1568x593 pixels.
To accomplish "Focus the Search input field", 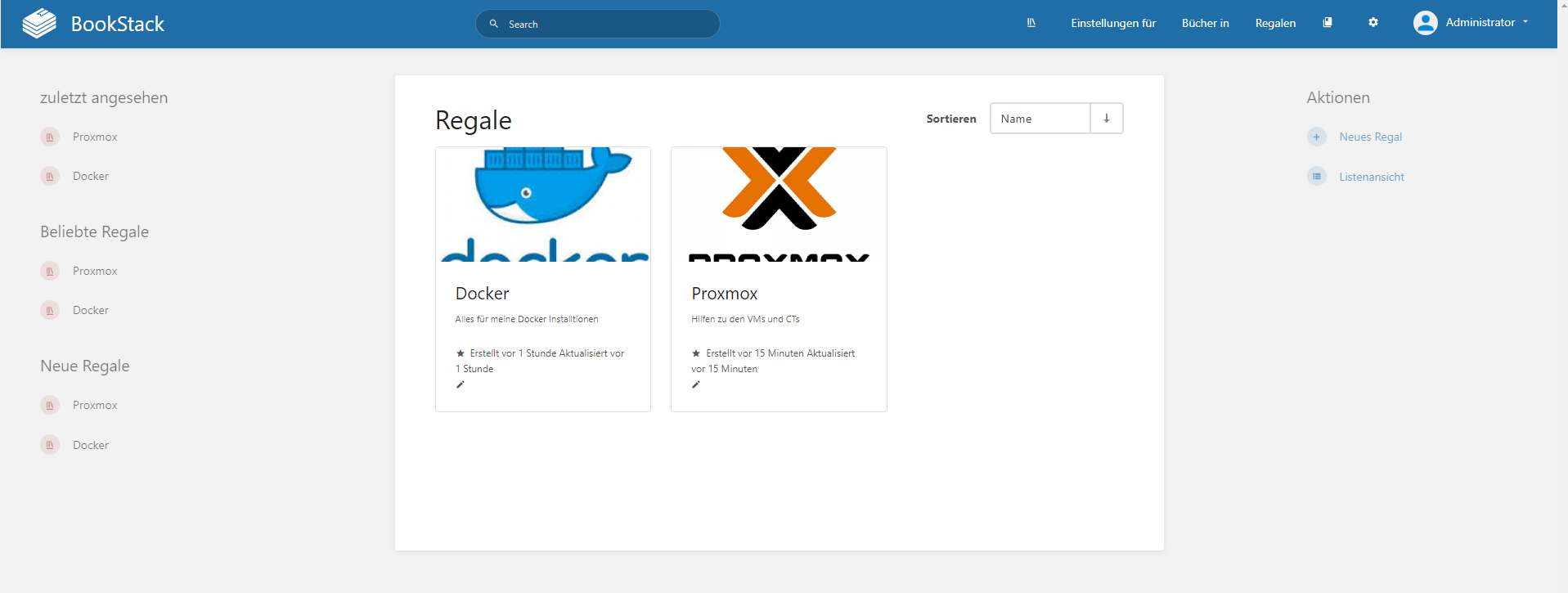I will 598,24.
